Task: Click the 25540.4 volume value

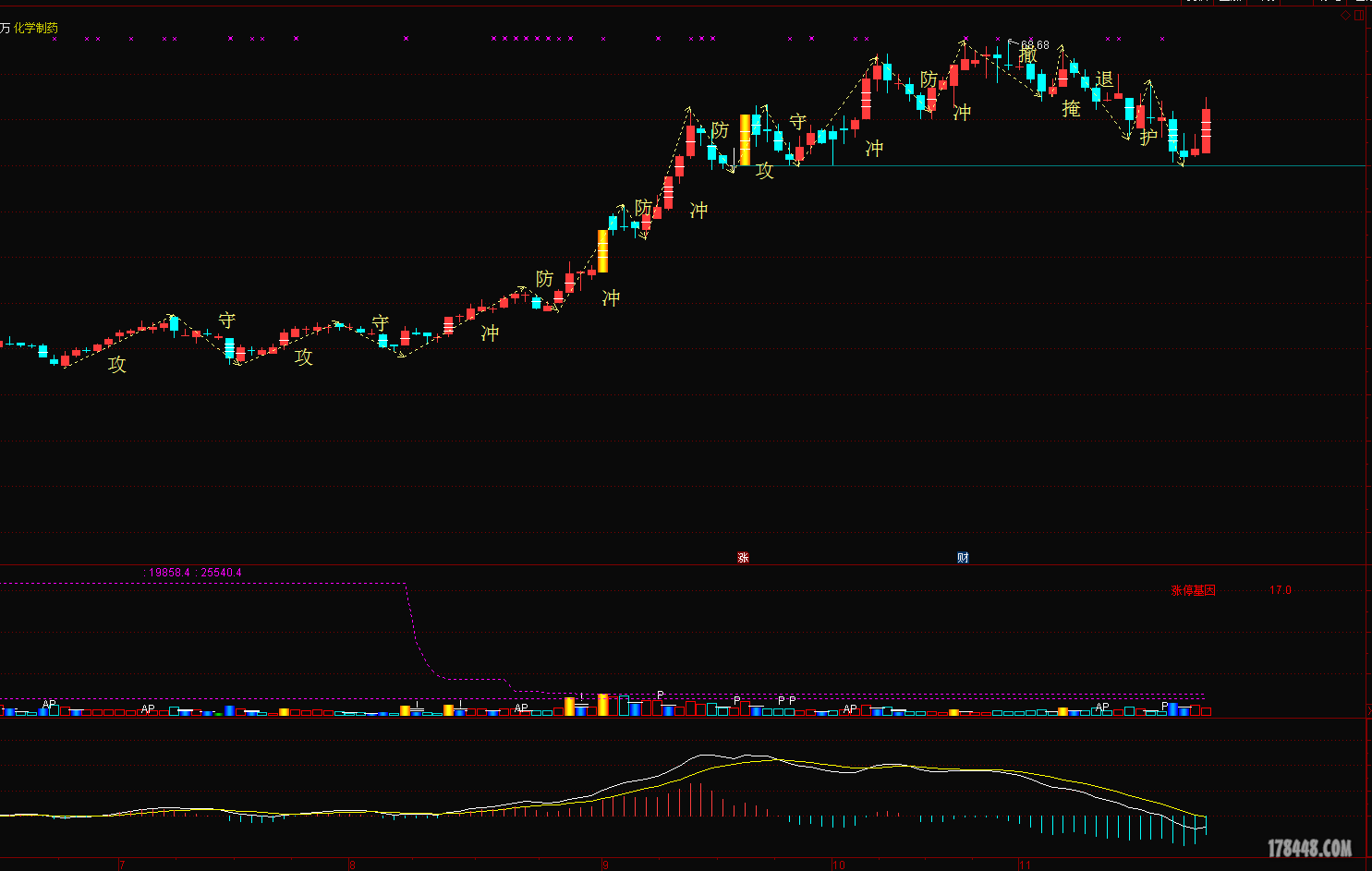Action: tap(221, 573)
